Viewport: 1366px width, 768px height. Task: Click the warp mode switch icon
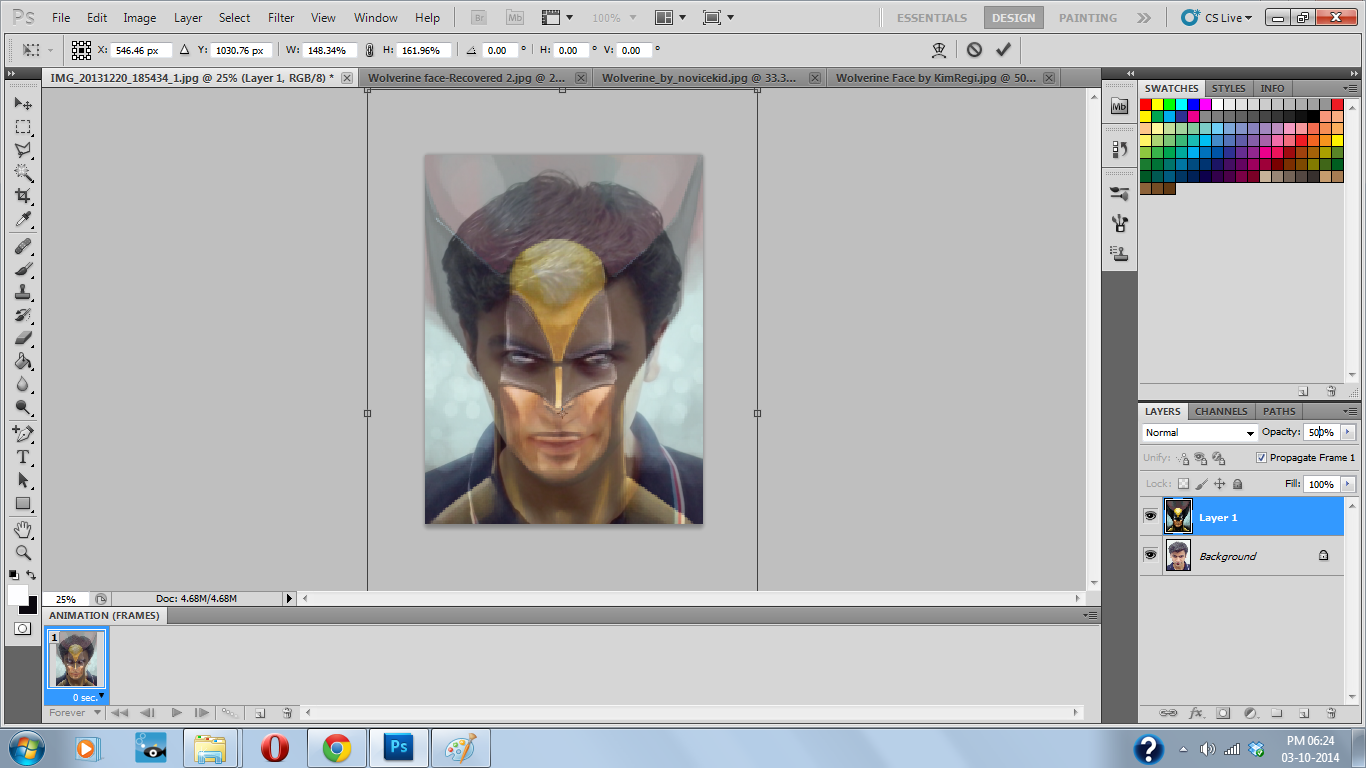tap(939, 49)
